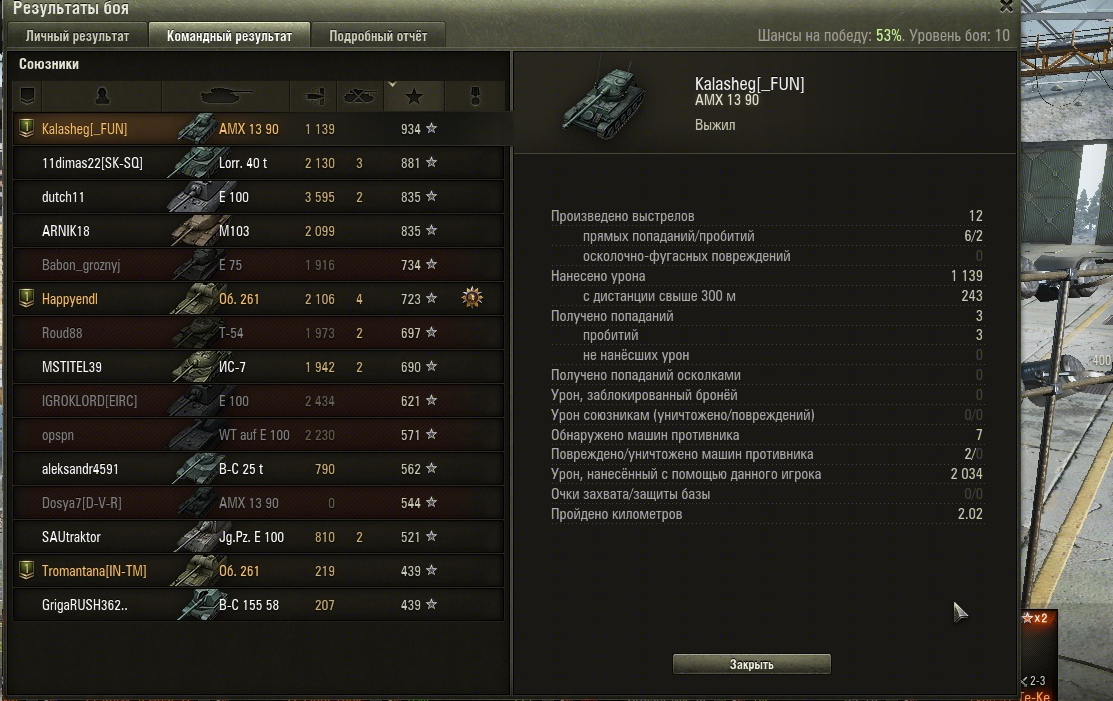Select player row dutch11 E 100
This screenshot has height=701, width=1113.
(x=258, y=197)
